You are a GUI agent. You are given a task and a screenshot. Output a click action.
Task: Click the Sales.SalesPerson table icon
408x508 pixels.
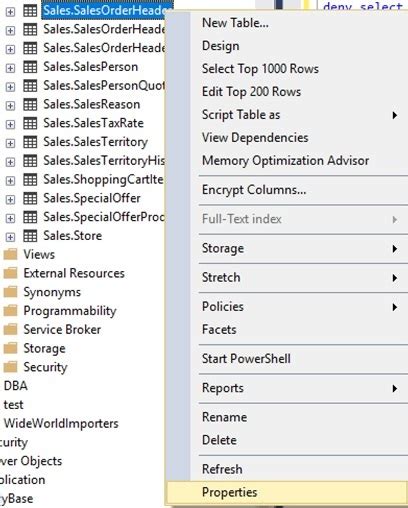30,67
